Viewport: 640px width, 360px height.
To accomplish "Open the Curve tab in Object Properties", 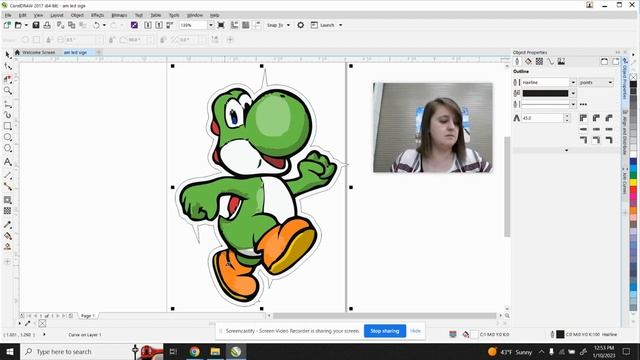I will [550, 62].
